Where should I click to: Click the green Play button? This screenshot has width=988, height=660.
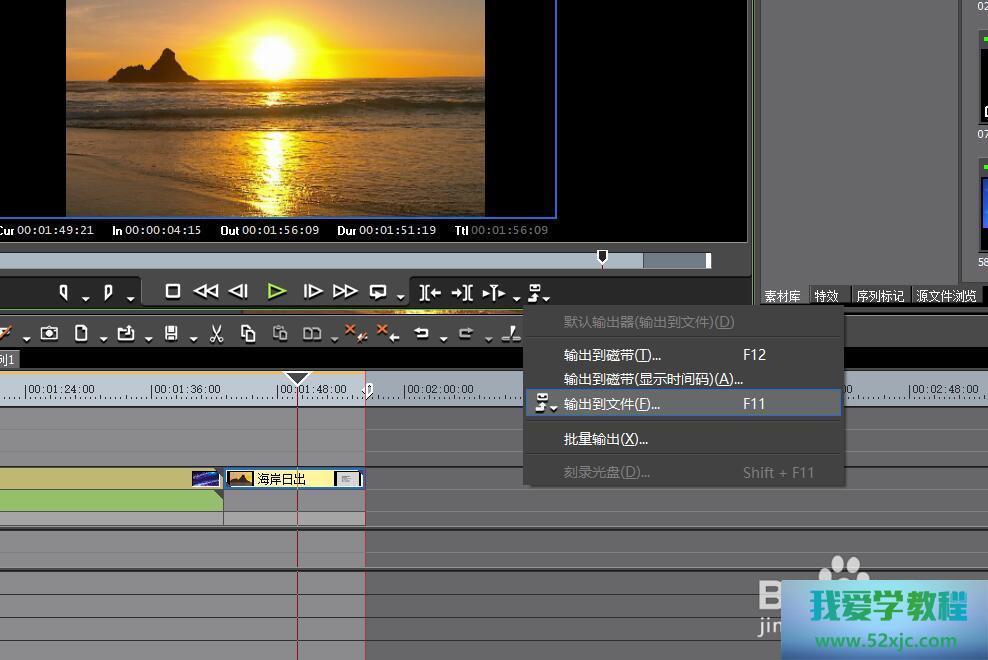tap(277, 291)
